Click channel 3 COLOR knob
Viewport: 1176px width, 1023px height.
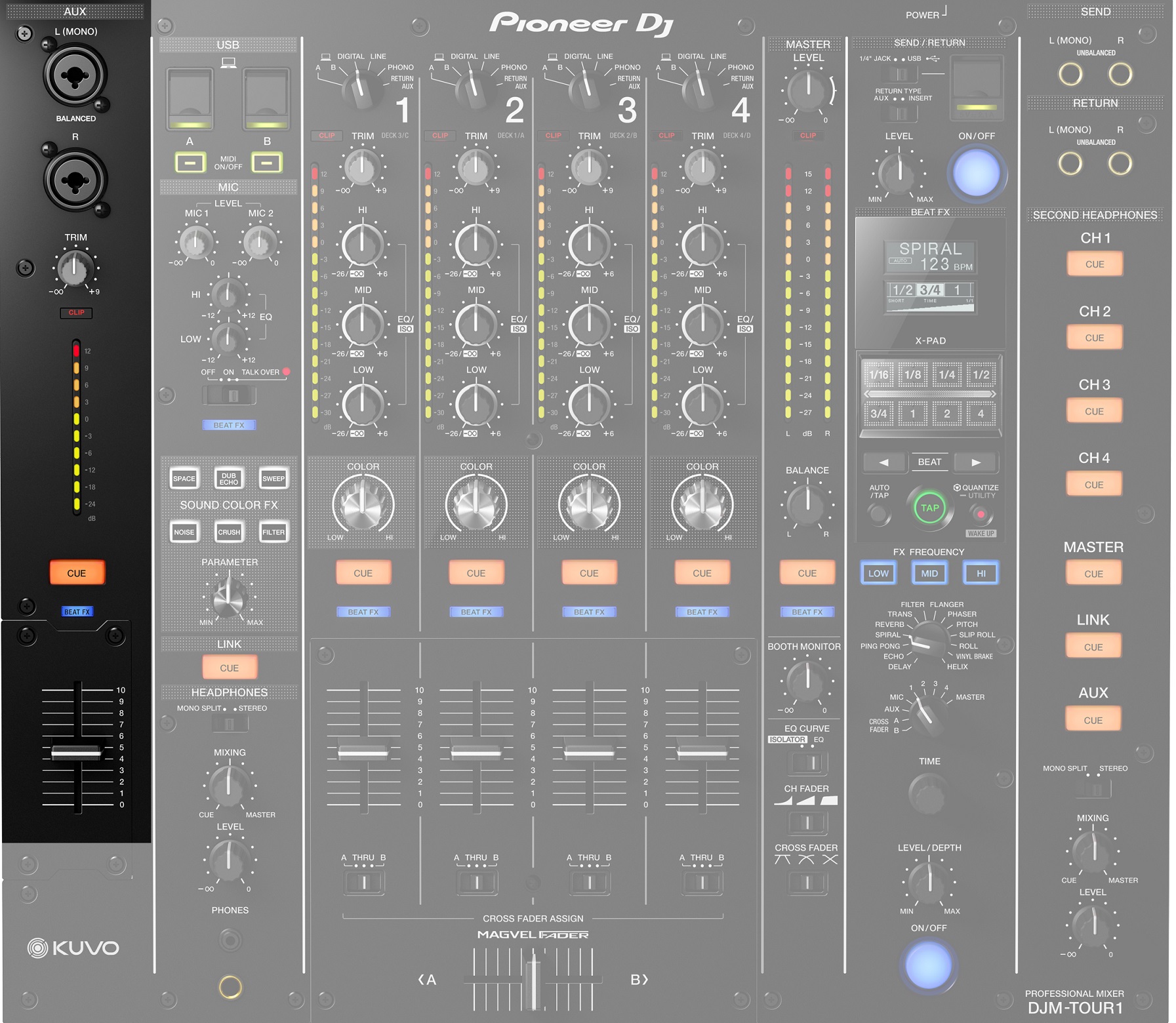pyautogui.click(x=589, y=505)
